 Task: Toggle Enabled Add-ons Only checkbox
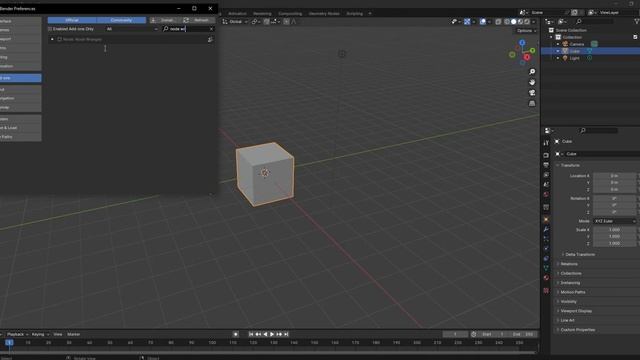[50, 29]
